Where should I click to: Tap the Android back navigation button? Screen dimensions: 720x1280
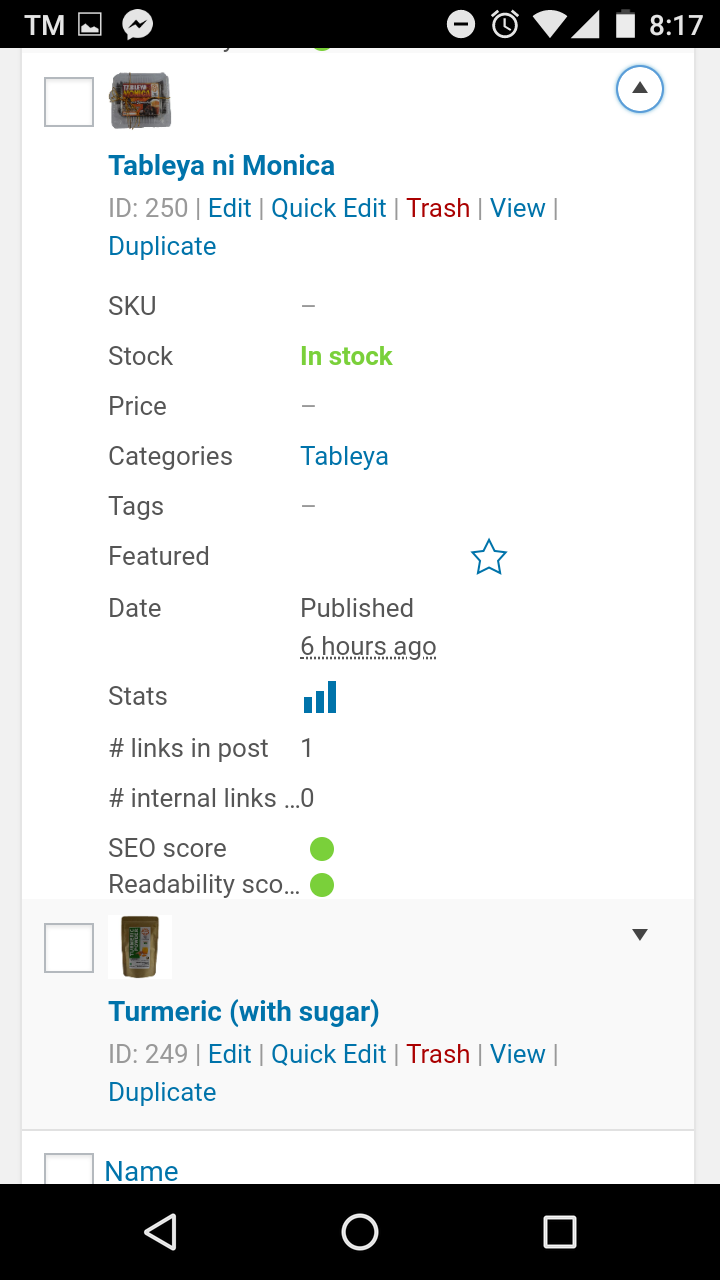(160, 1232)
